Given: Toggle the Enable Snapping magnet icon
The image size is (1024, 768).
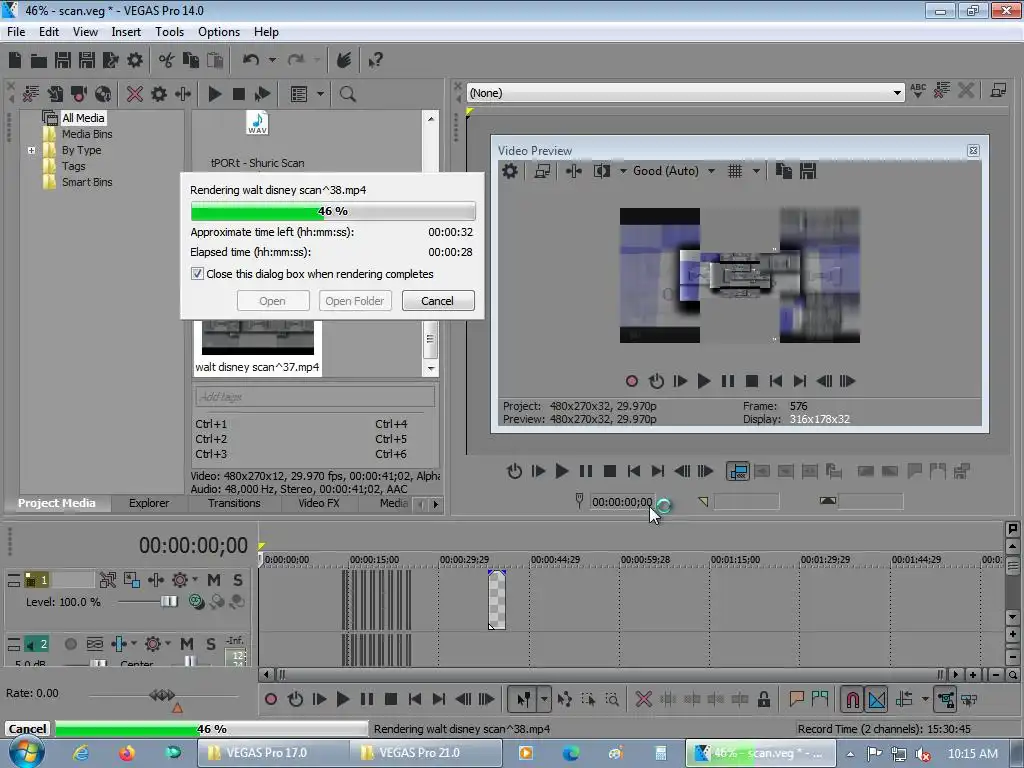Looking at the screenshot, I should coord(852,699).
